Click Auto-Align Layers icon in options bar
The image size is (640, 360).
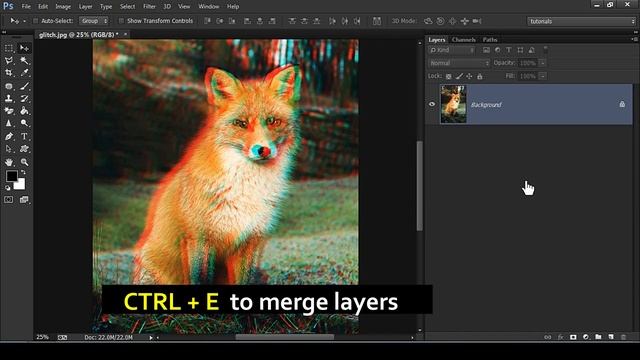[377, 21]
